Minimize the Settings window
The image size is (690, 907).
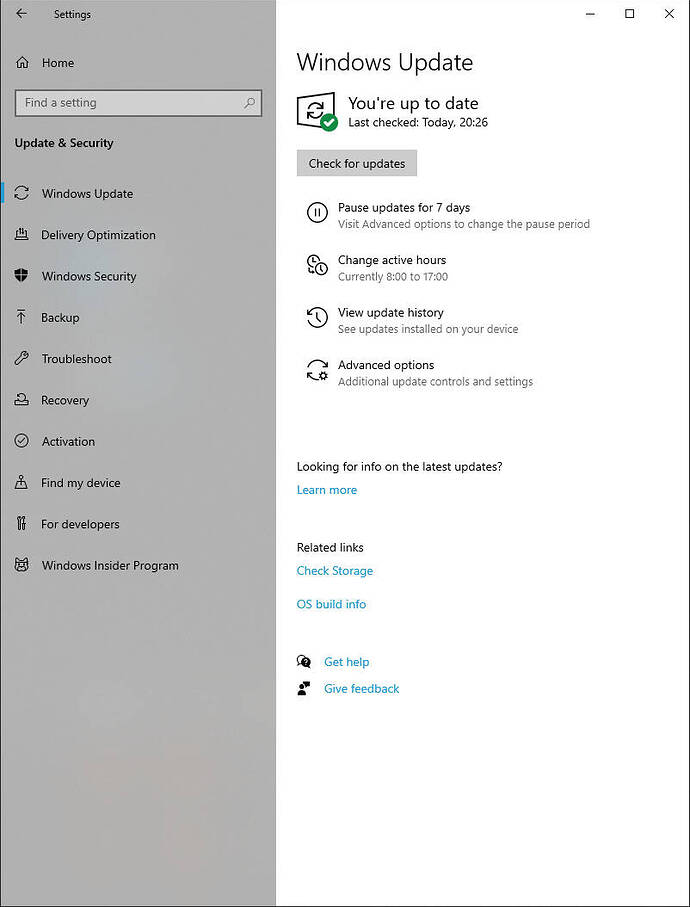click(591, 14)
